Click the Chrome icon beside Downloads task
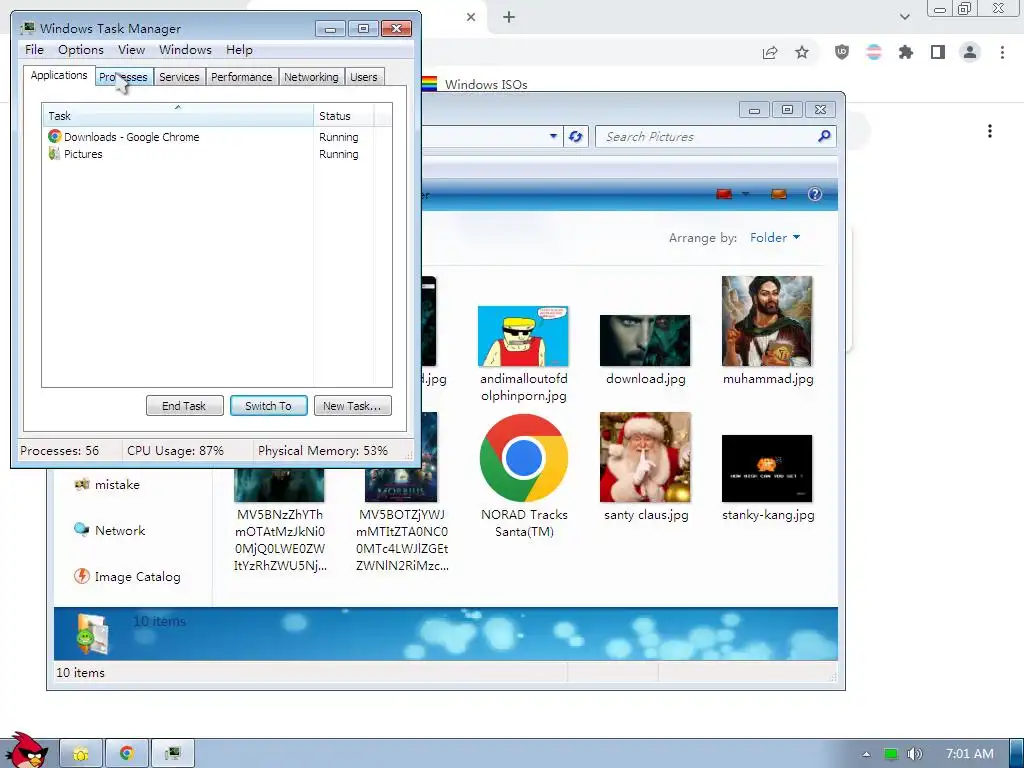 [x=54, y=136]
